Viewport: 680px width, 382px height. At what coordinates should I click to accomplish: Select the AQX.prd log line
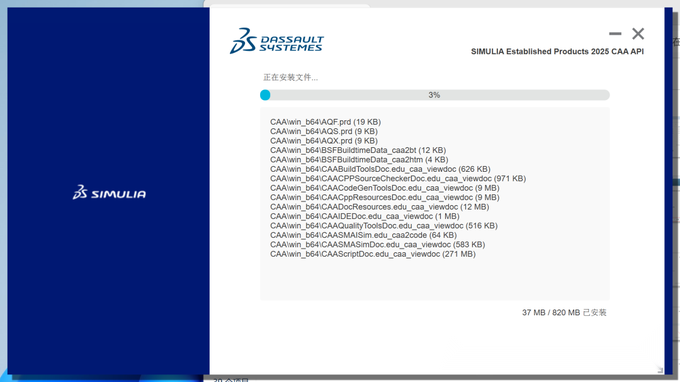click(324, 141)
